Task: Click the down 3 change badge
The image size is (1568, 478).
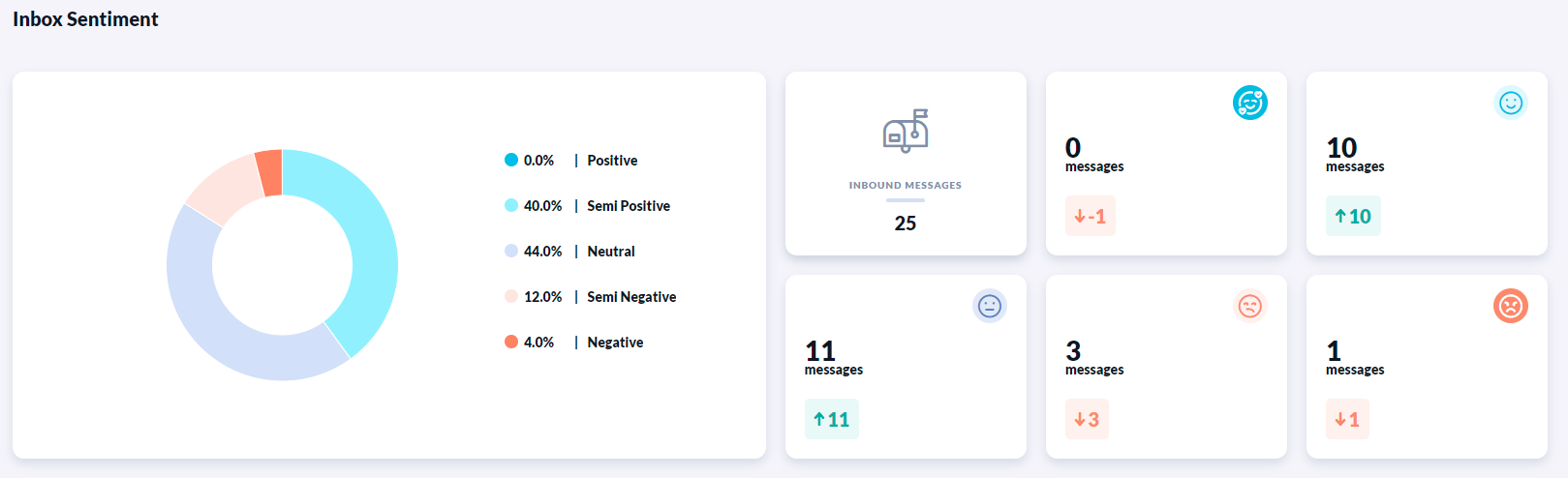Action: [x=1087, y=420]
